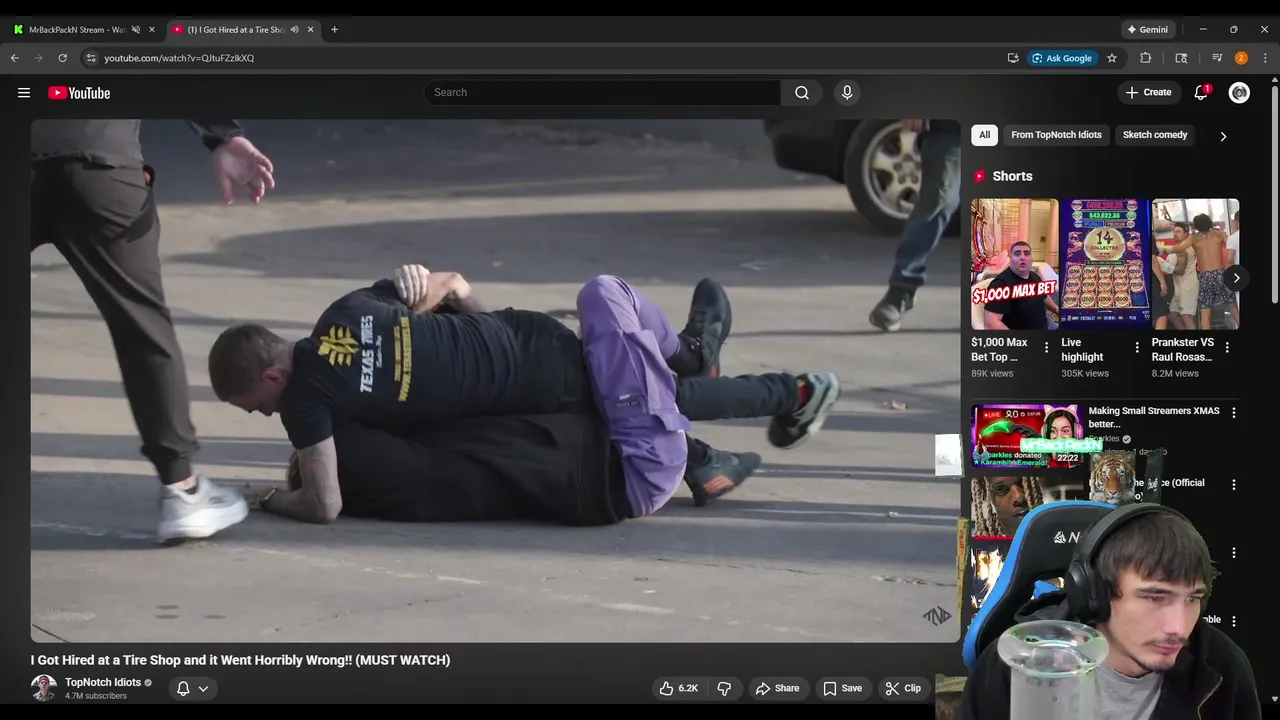Open the Live highlight Short thumbnail
This screenshot has height=720, width=1280.
[x=1105, y=264]
